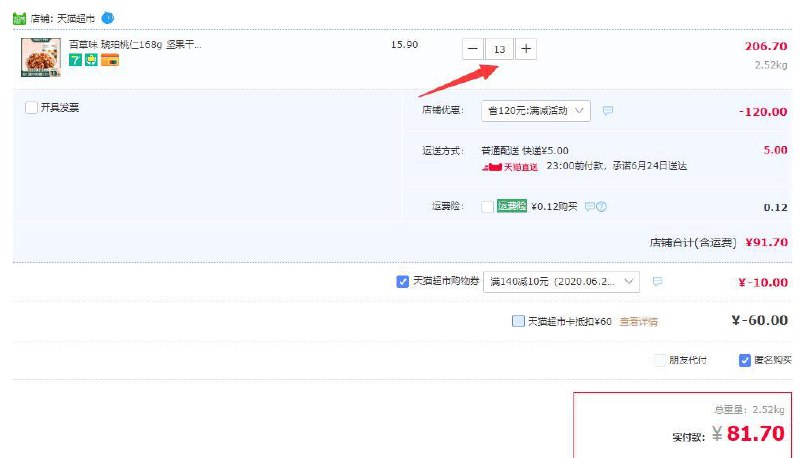Enable the 运费险 insurance checkbox
Screen dimensions: 800x458
(487, 207)
